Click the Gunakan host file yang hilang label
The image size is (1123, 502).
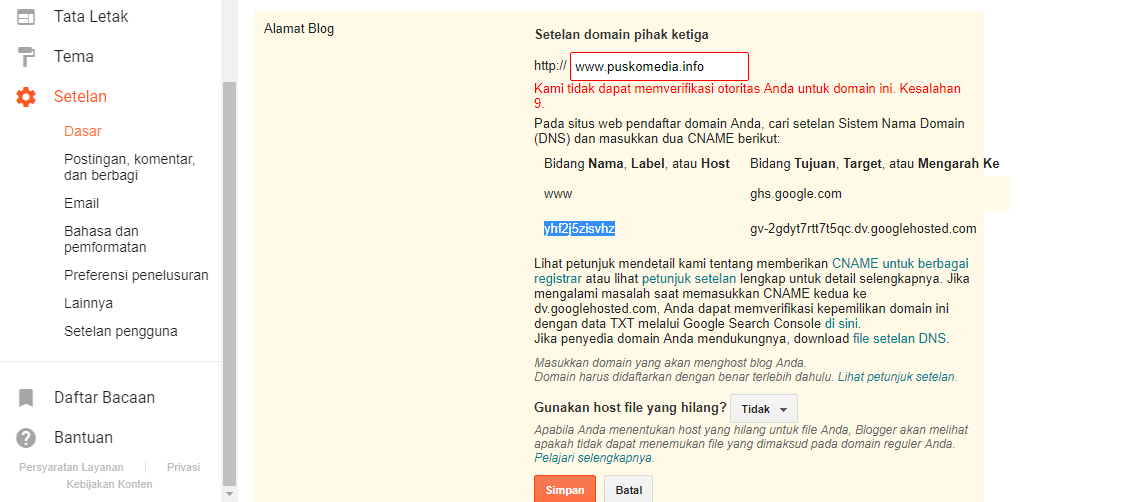[x=630, y=407]
